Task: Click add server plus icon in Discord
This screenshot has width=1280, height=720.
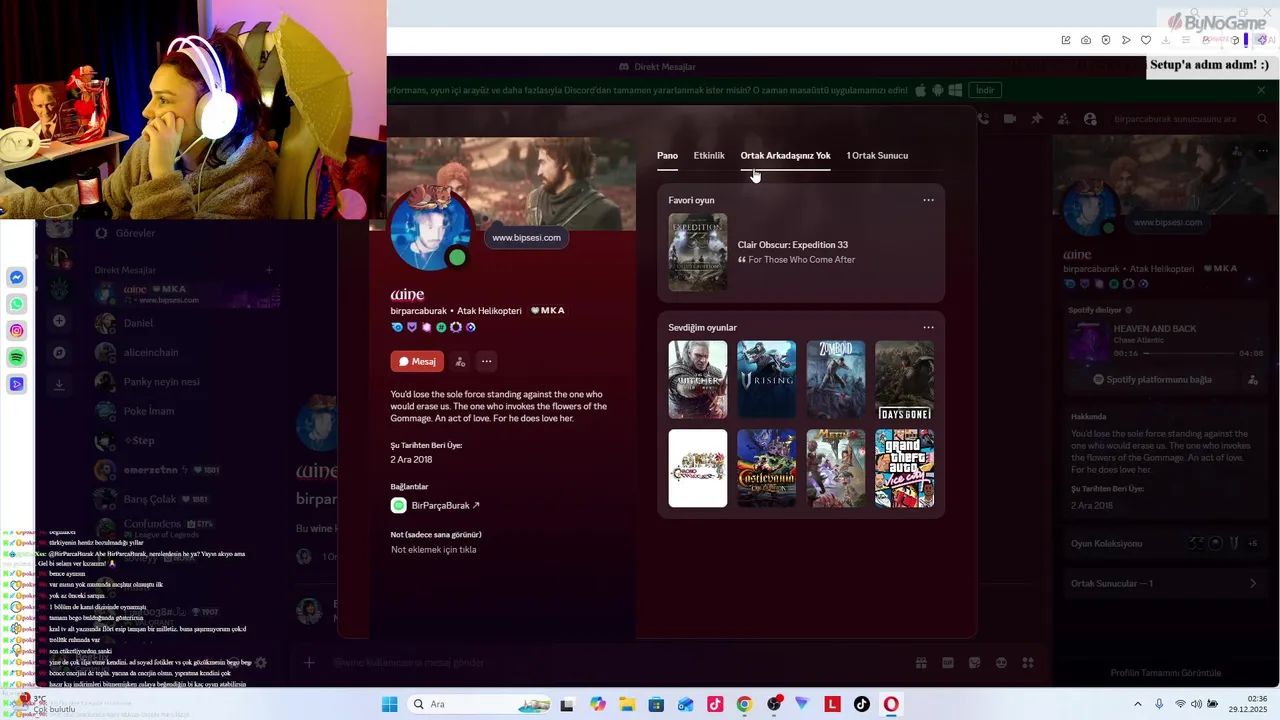Action: [59, 321]
